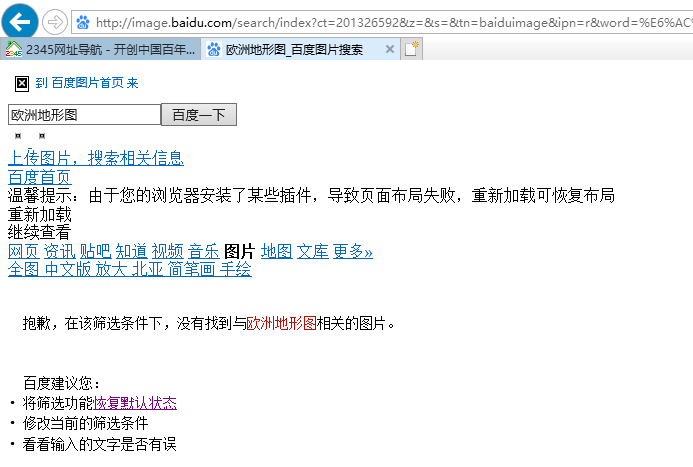Go to the 网页 search category
Image resolution: width=693 pixels, height=467 pixels.
pos(24,251)
